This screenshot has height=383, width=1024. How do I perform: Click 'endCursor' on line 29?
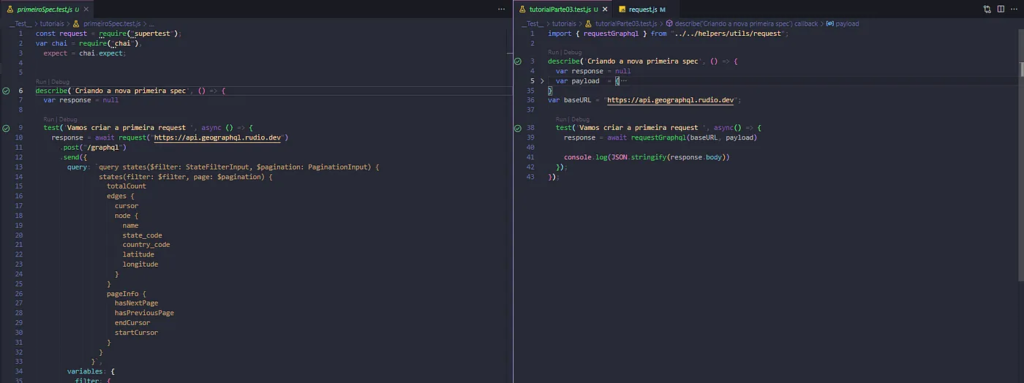(133, 323)
